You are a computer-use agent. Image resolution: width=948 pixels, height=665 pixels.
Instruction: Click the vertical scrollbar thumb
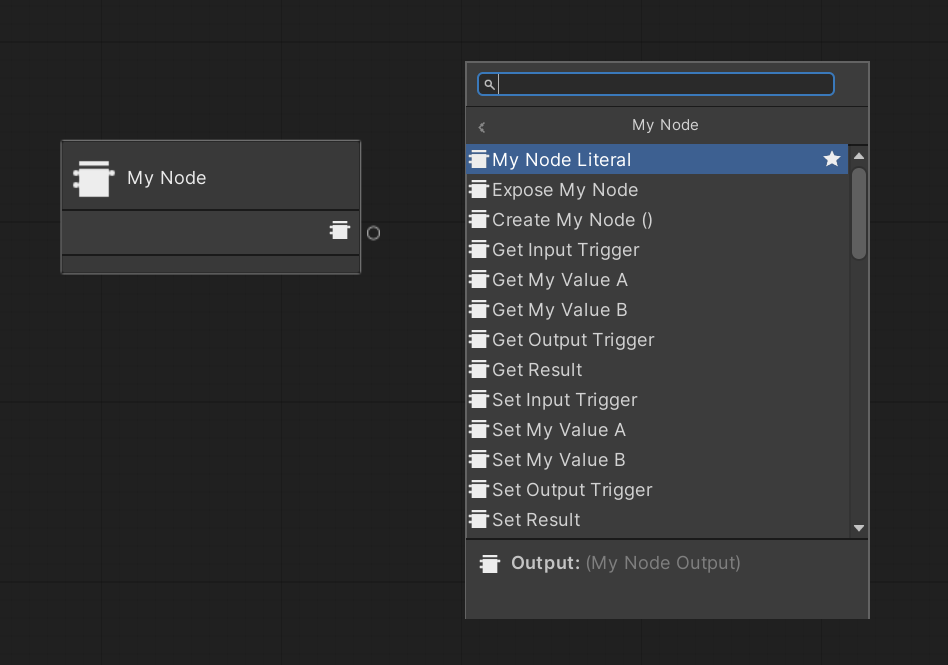click(x=858, y=213)
